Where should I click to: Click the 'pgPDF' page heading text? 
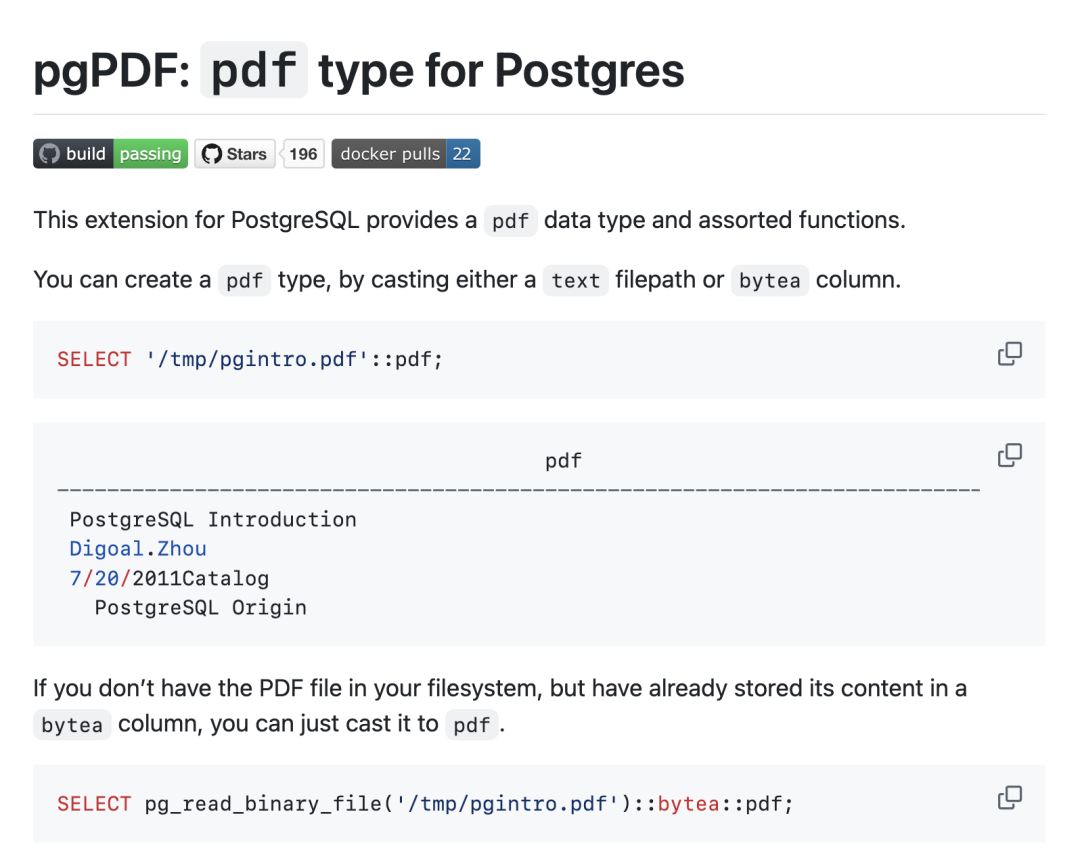point(111,71)
